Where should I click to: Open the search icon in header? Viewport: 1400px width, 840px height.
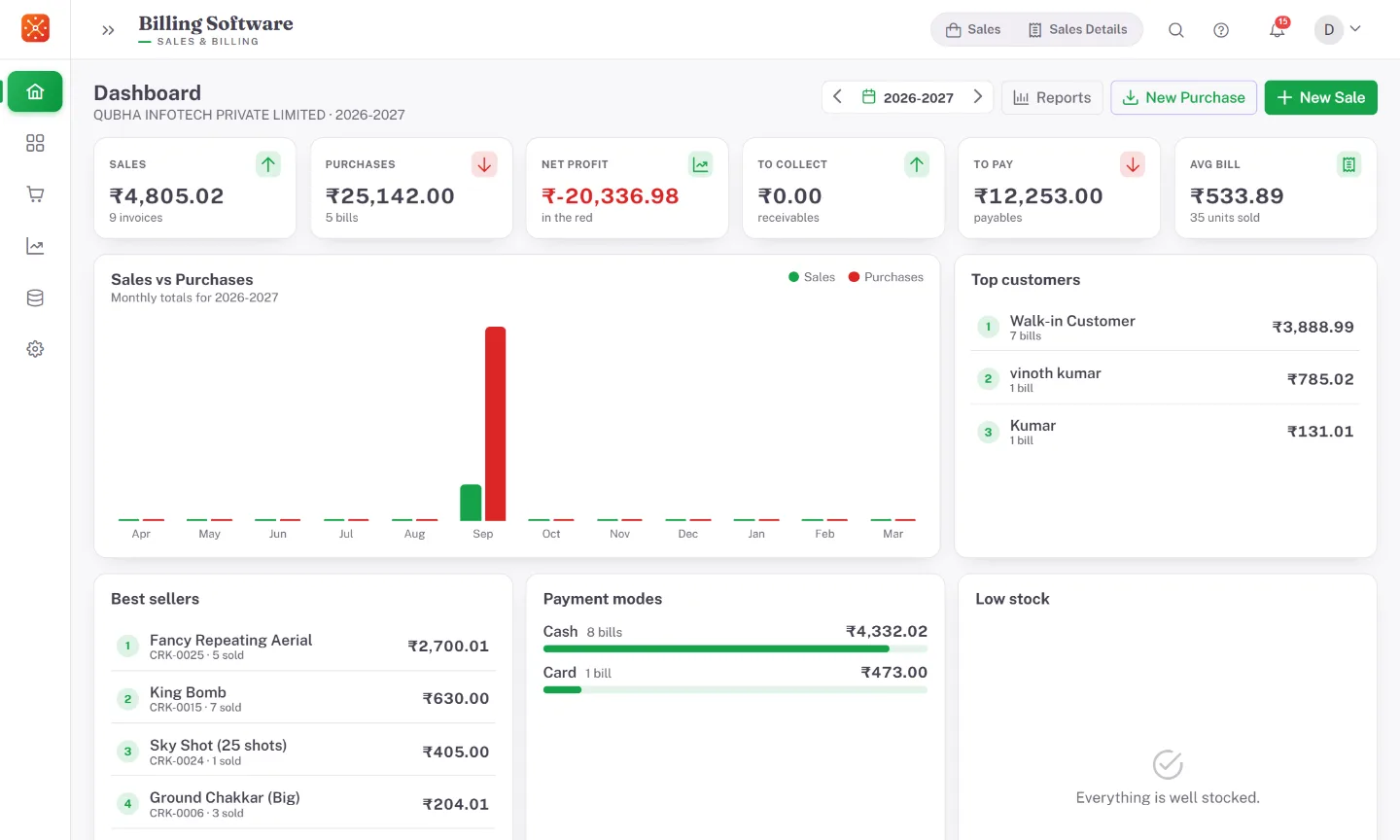pyautogui.click(x=1175, y=30)
